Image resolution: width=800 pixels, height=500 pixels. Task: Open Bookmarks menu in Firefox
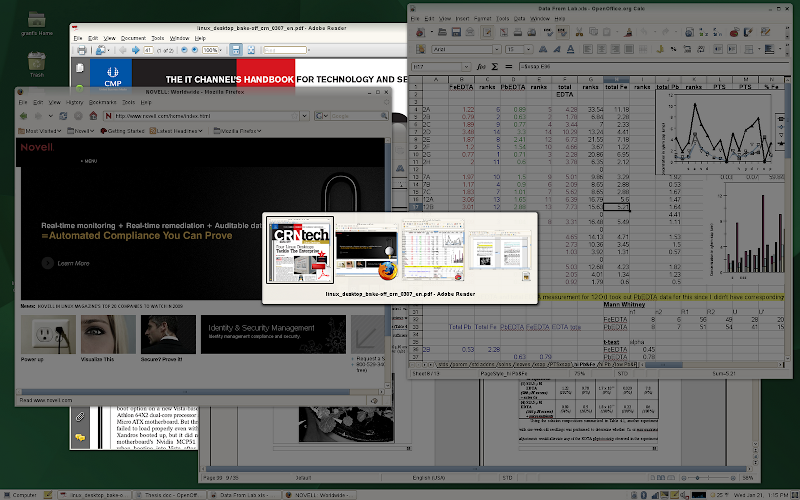[x=103, y=103]
